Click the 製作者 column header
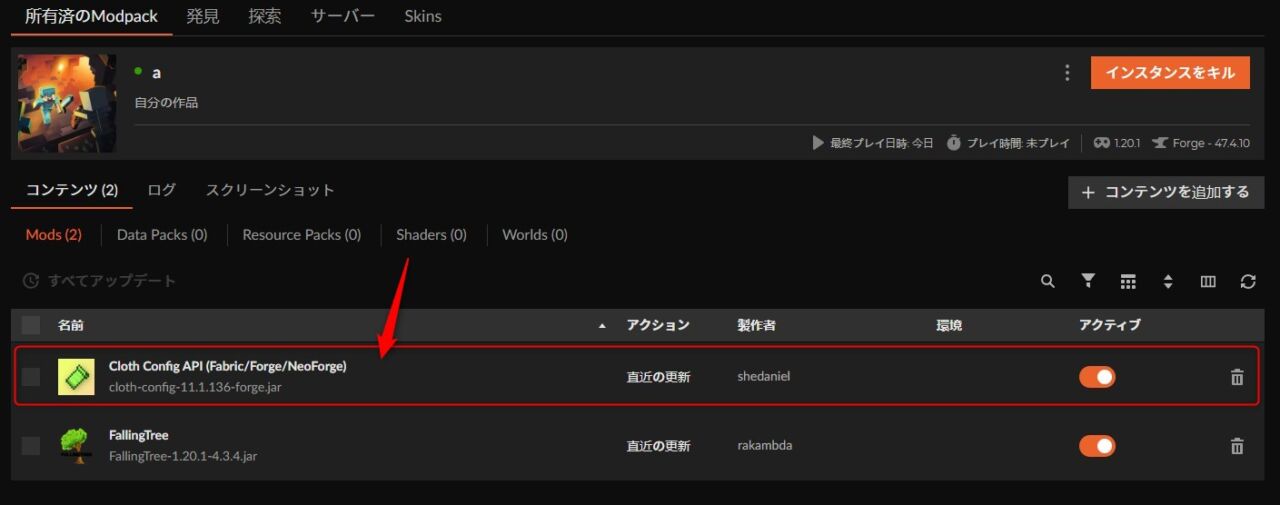 [x=757, y=325]
